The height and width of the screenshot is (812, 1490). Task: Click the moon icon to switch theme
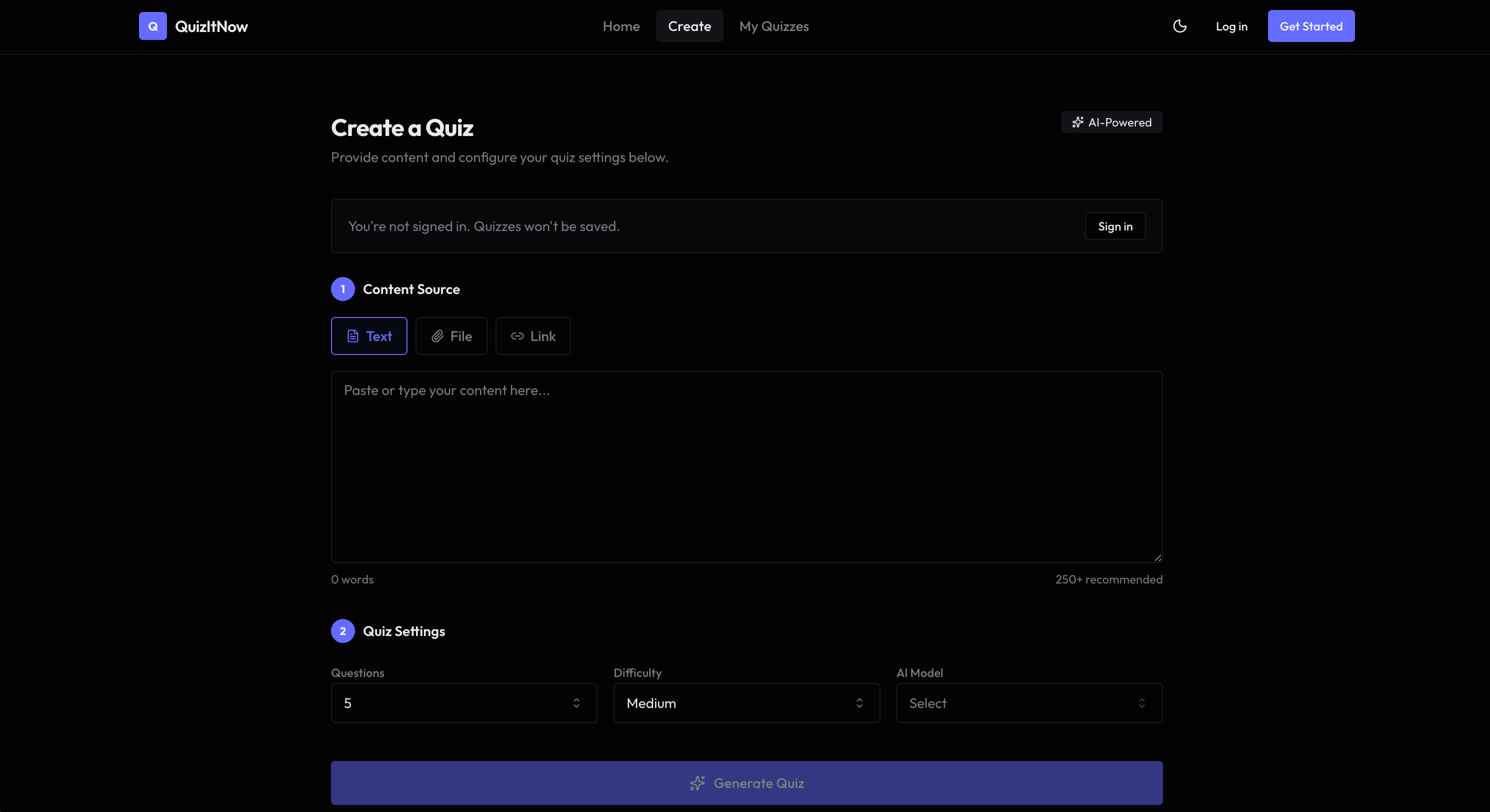(x=1179, y=26)
